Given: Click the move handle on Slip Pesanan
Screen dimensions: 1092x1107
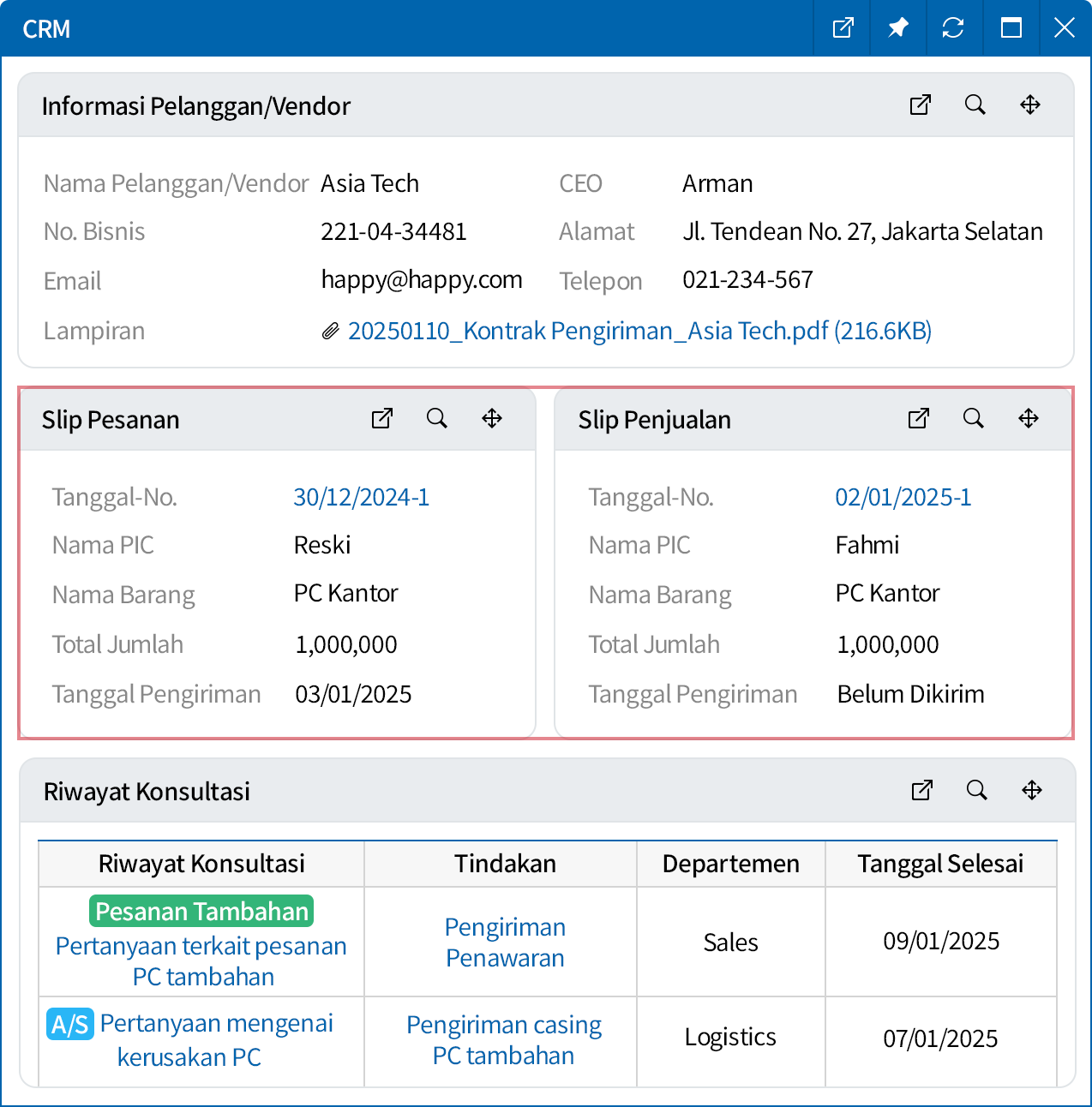Looking at the screenshot, I should [x=492, y=418].
